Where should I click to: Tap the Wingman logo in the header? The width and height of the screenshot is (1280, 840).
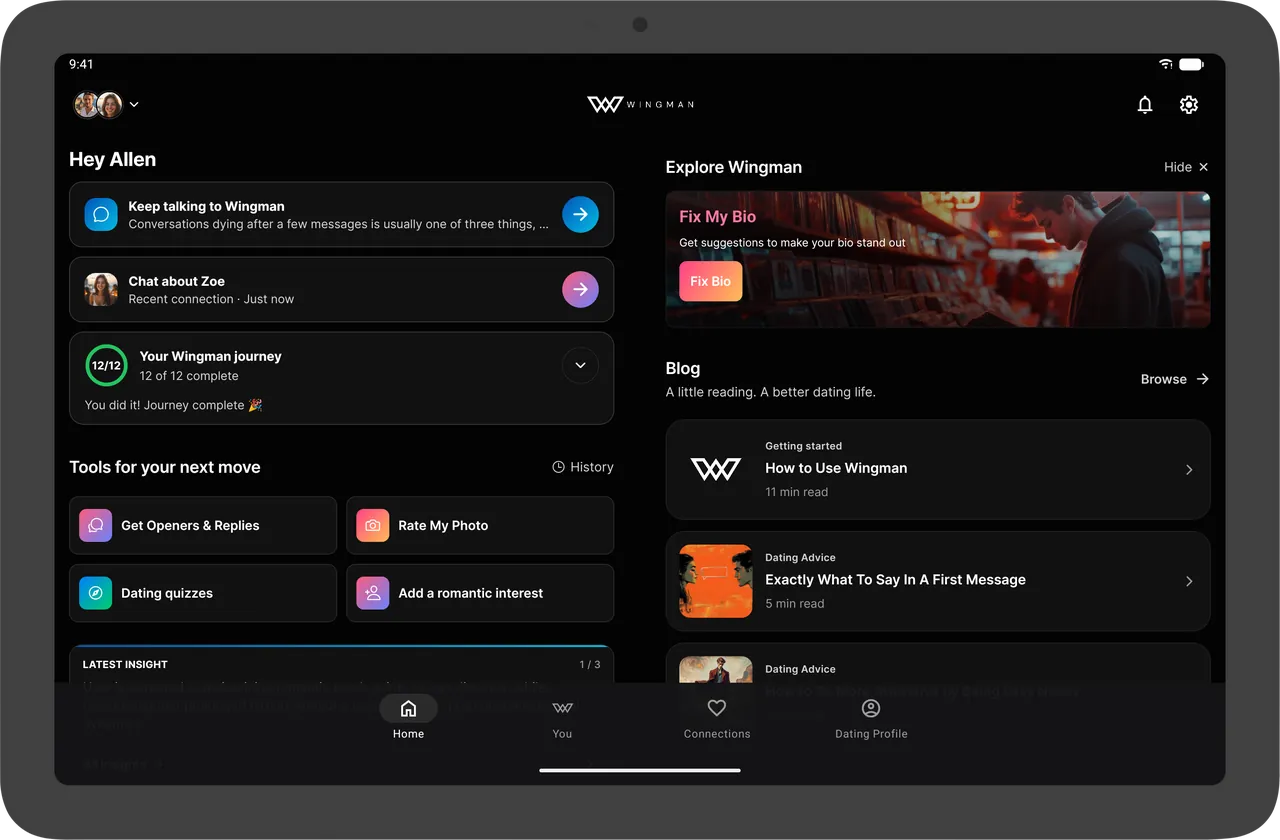(x=640, y=105)
